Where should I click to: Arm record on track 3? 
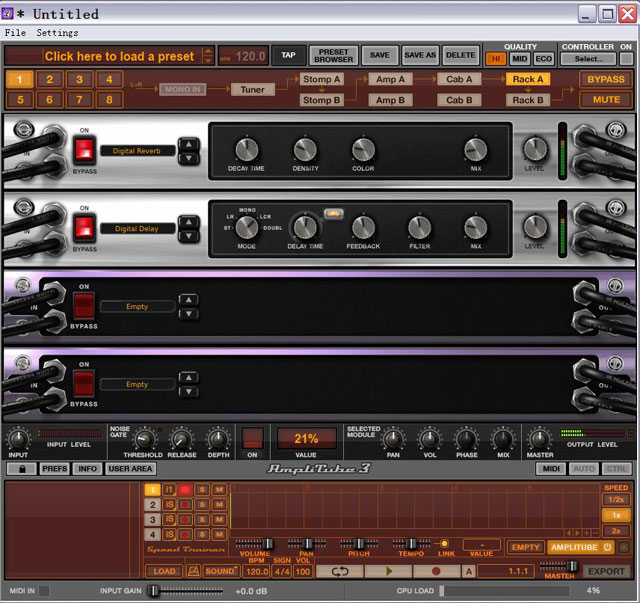[185, 519]
